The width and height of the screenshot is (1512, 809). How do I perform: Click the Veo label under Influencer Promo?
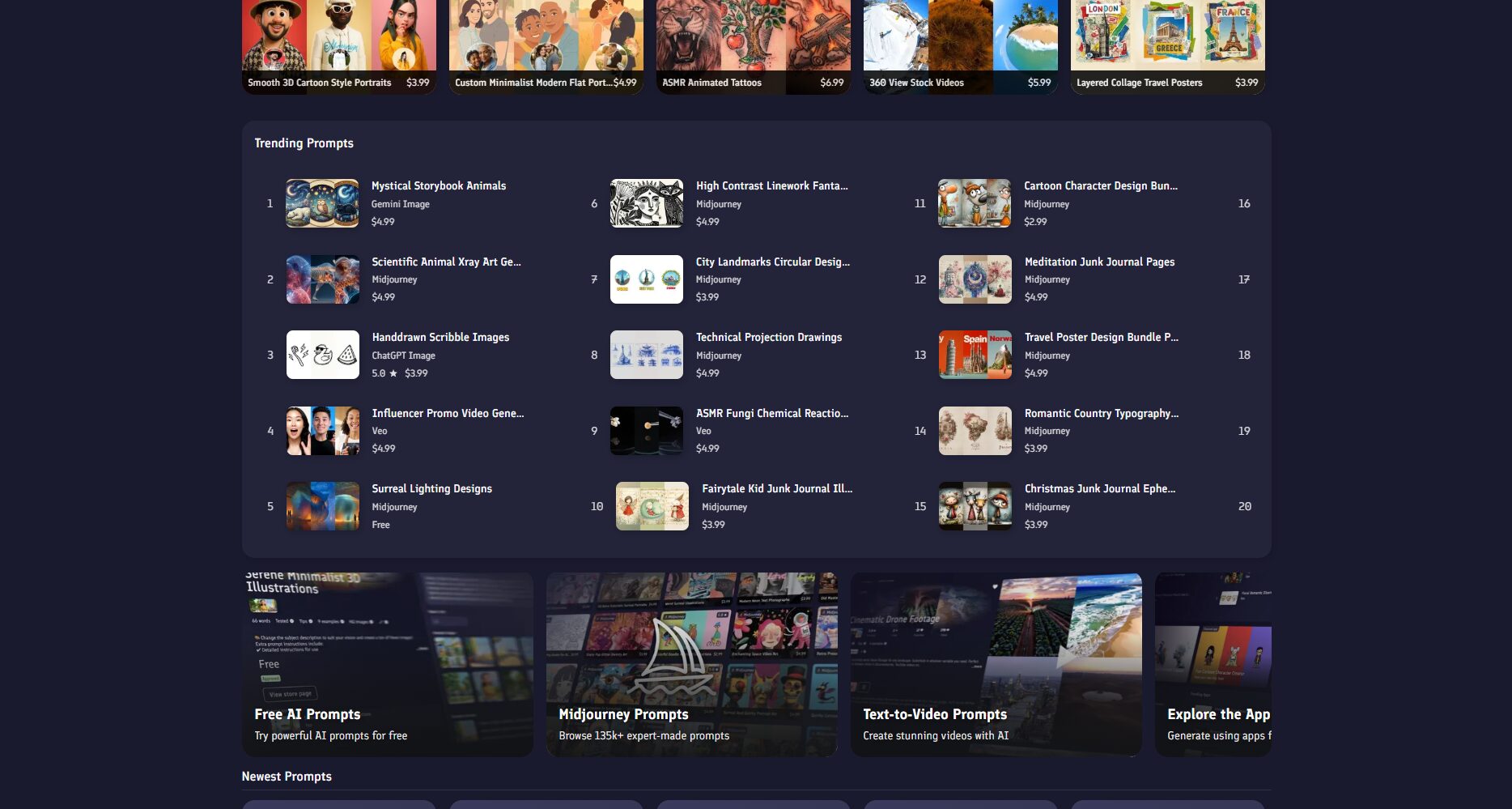coord(379,431)
